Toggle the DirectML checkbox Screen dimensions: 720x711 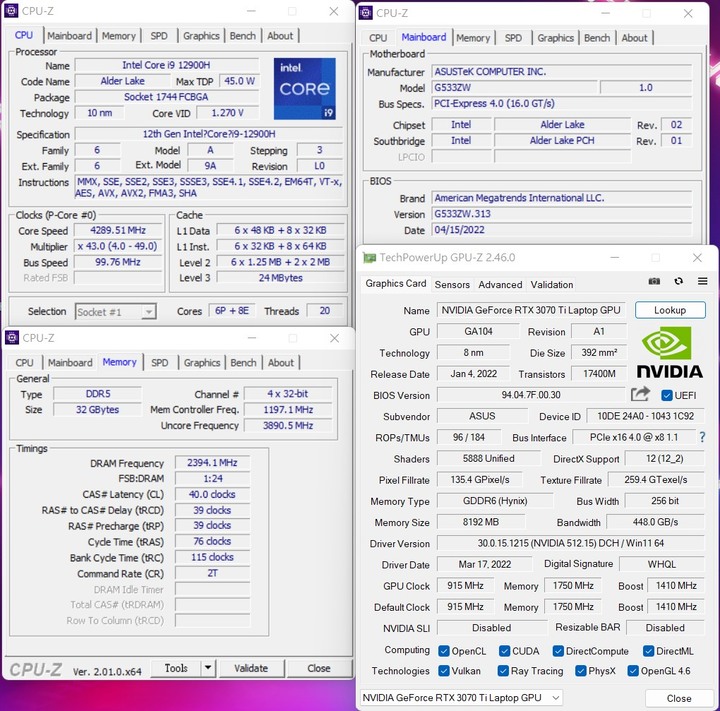(x=648, y=651)
